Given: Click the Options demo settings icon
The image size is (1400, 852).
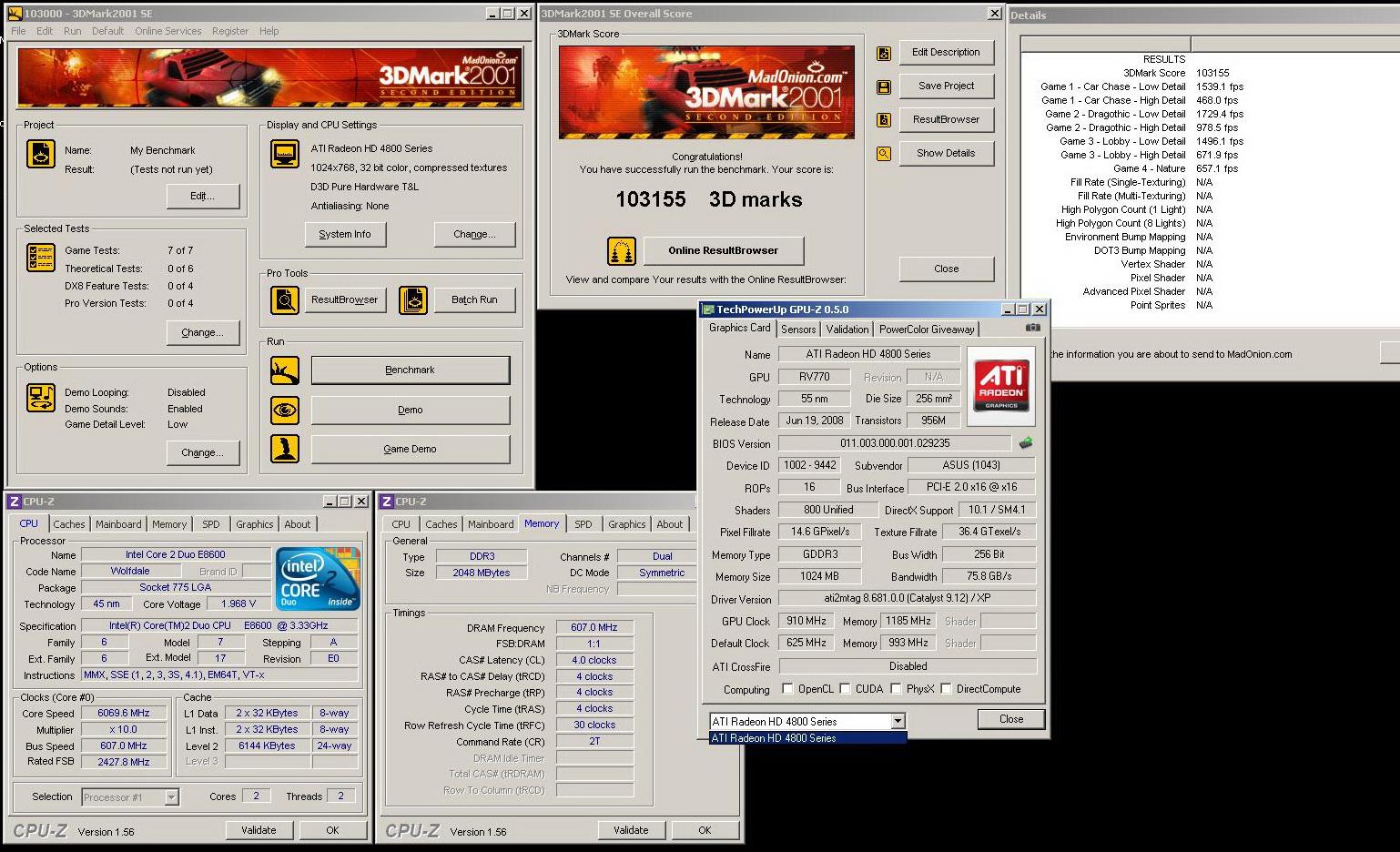Looking at the screenshot, I should 40,398.
